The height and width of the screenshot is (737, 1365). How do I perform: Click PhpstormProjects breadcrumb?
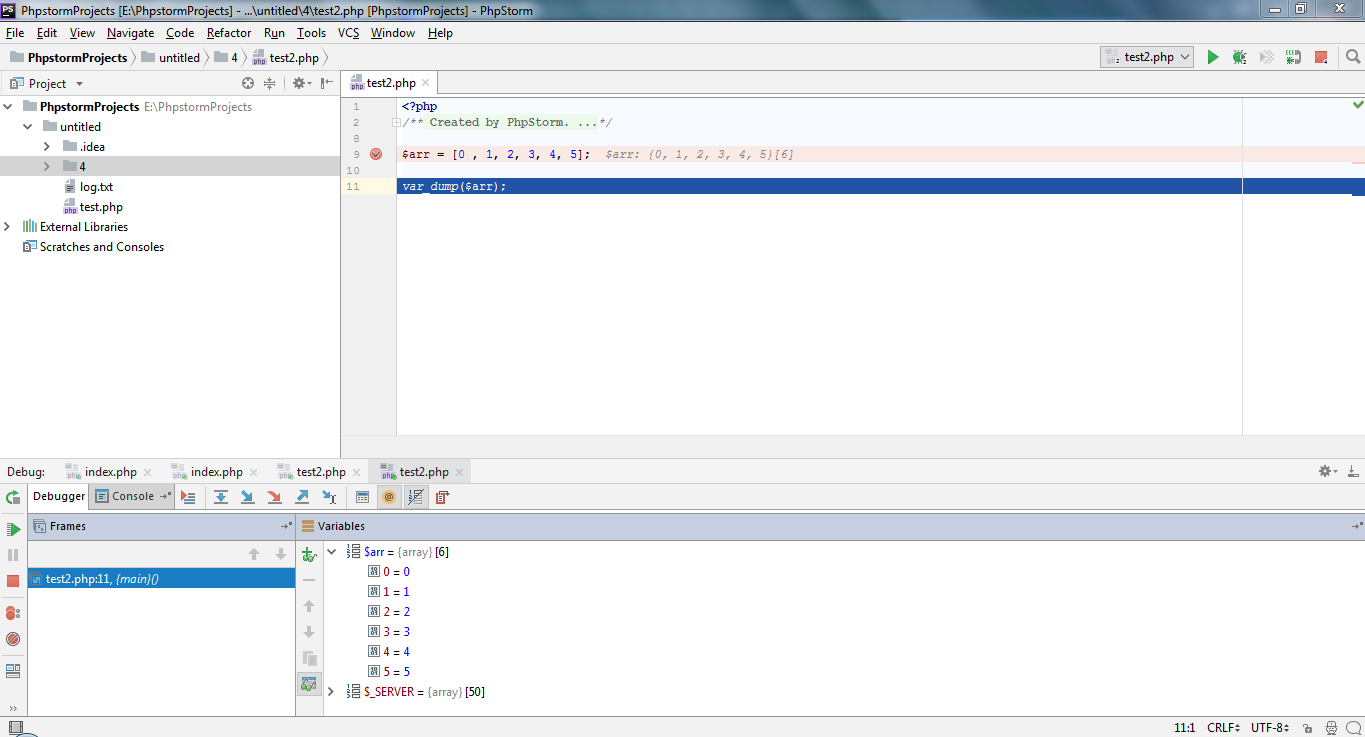[x=70, y=58]
